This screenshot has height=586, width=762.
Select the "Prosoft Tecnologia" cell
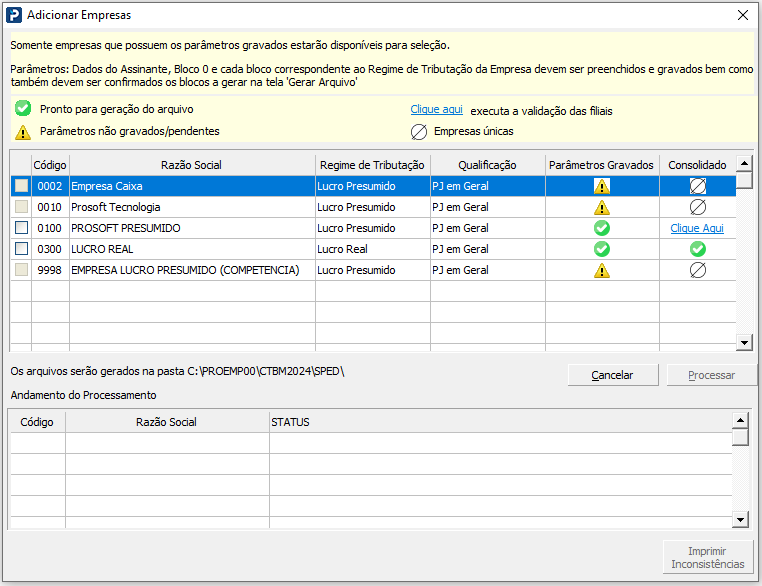pyautogui.click(x=192, y=207)
